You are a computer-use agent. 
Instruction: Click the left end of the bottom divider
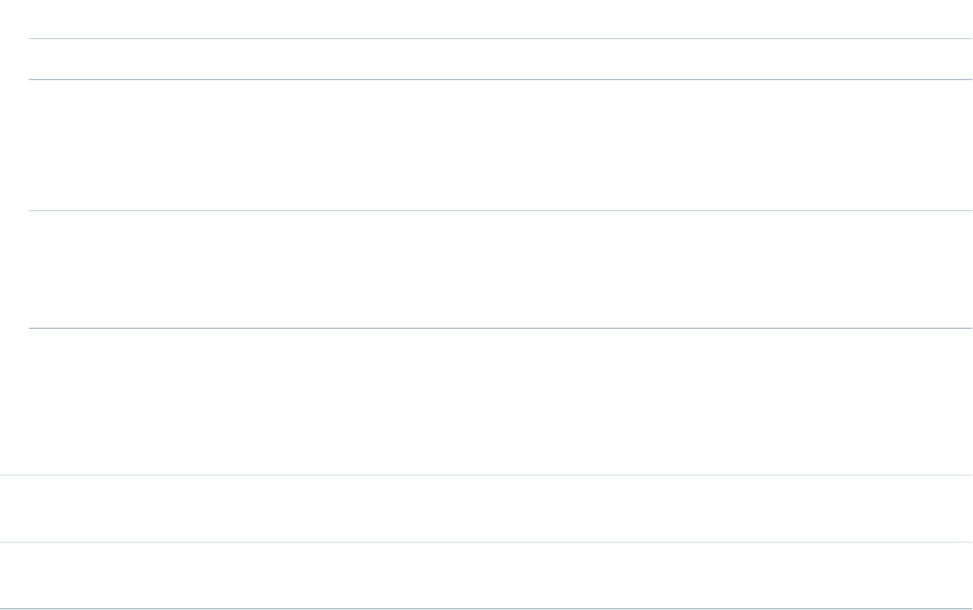tap(3, 609)
